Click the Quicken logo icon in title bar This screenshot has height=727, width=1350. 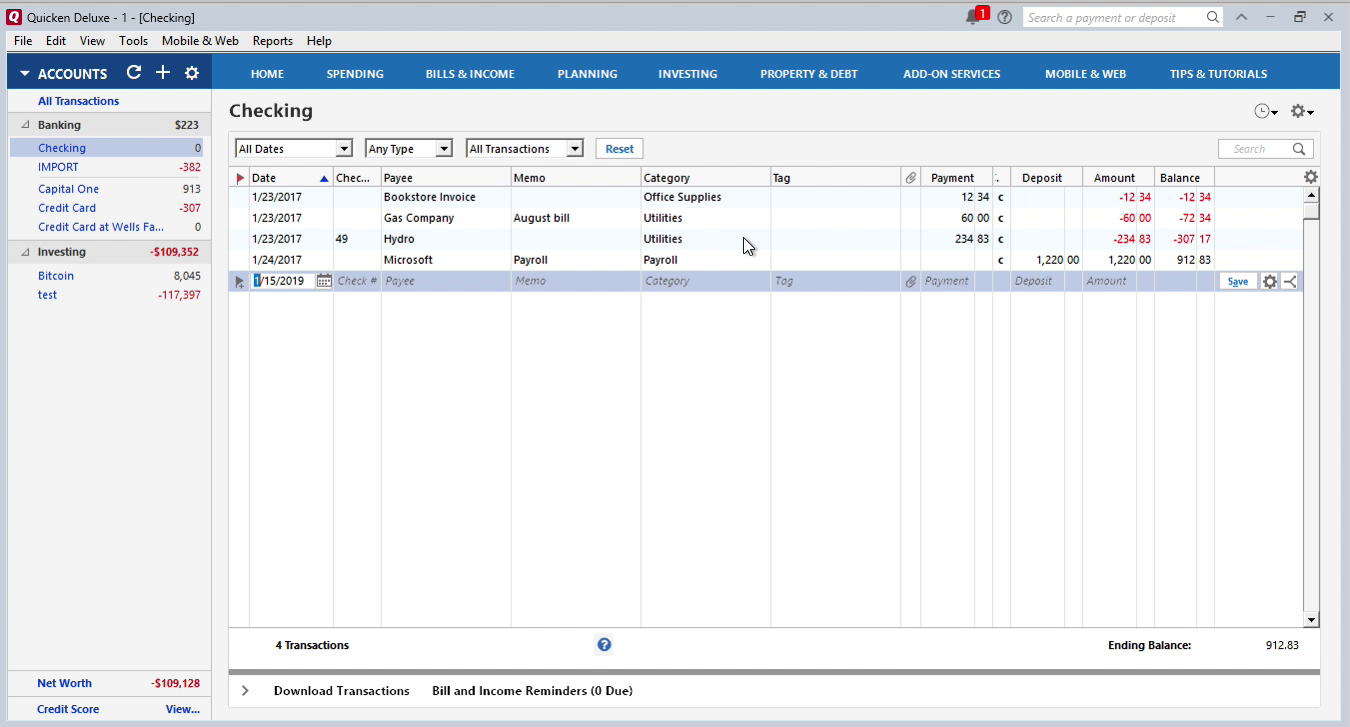[x=14, y=17]
